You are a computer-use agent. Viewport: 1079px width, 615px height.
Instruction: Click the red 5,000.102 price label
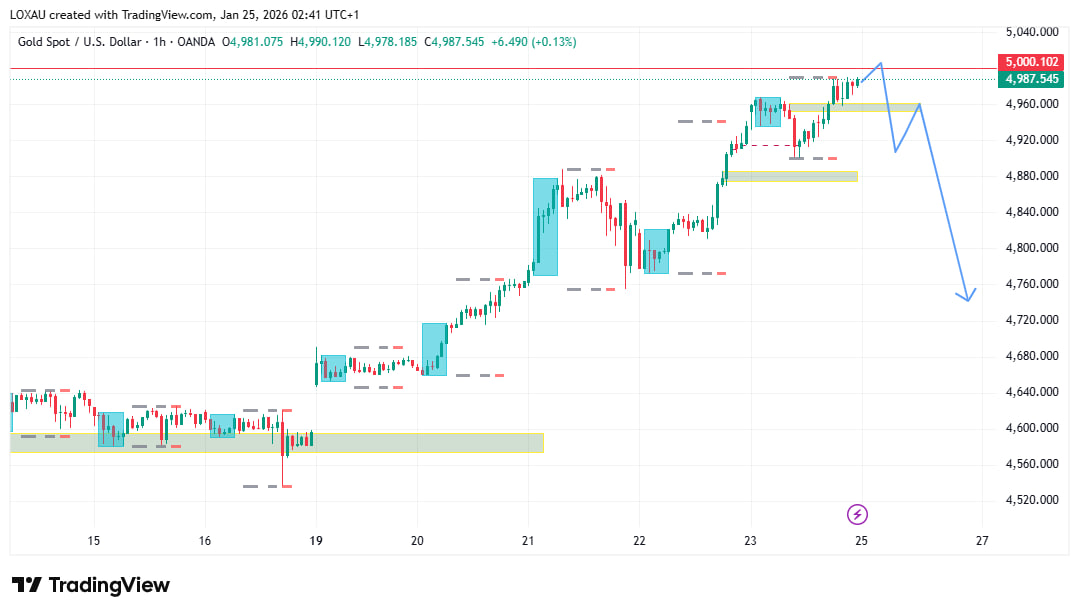1033,62
